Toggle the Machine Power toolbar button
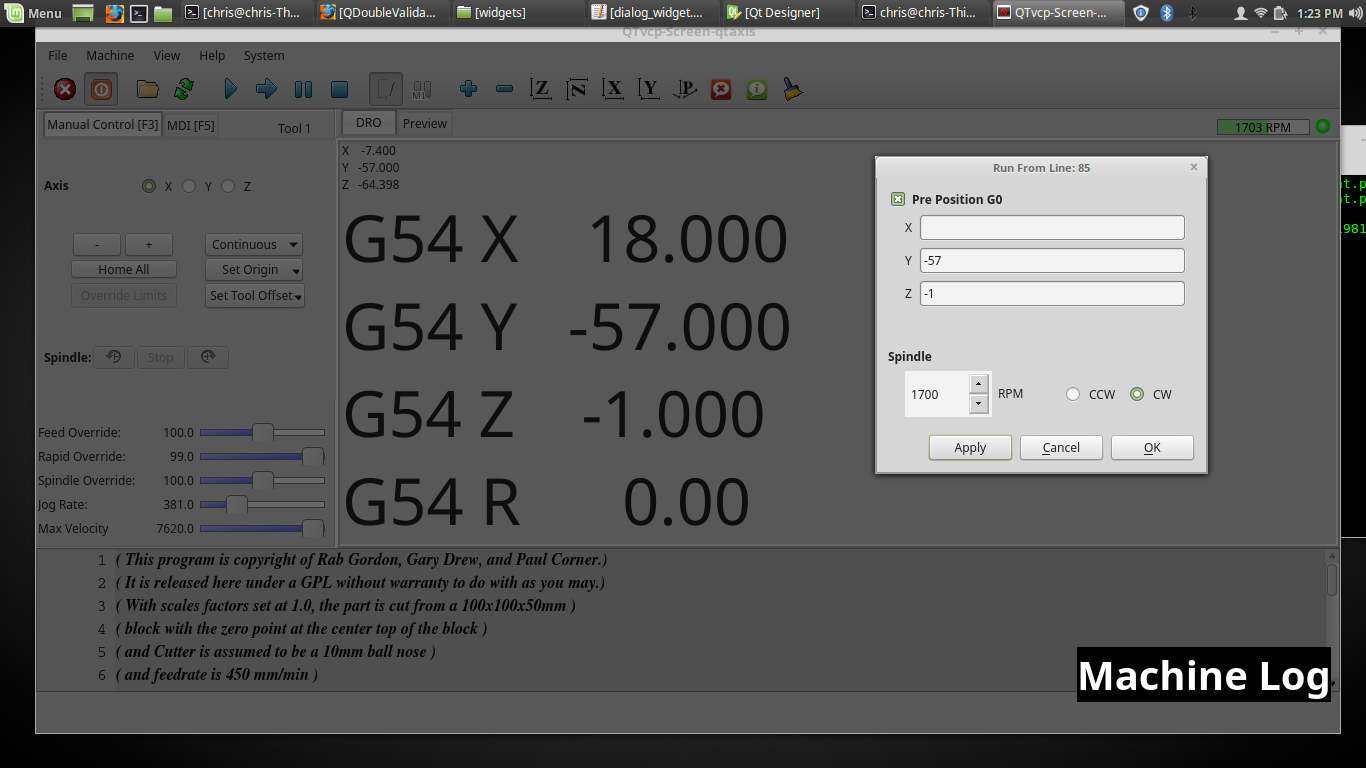This screenshot has width=1366, height=768. point(101,89)
